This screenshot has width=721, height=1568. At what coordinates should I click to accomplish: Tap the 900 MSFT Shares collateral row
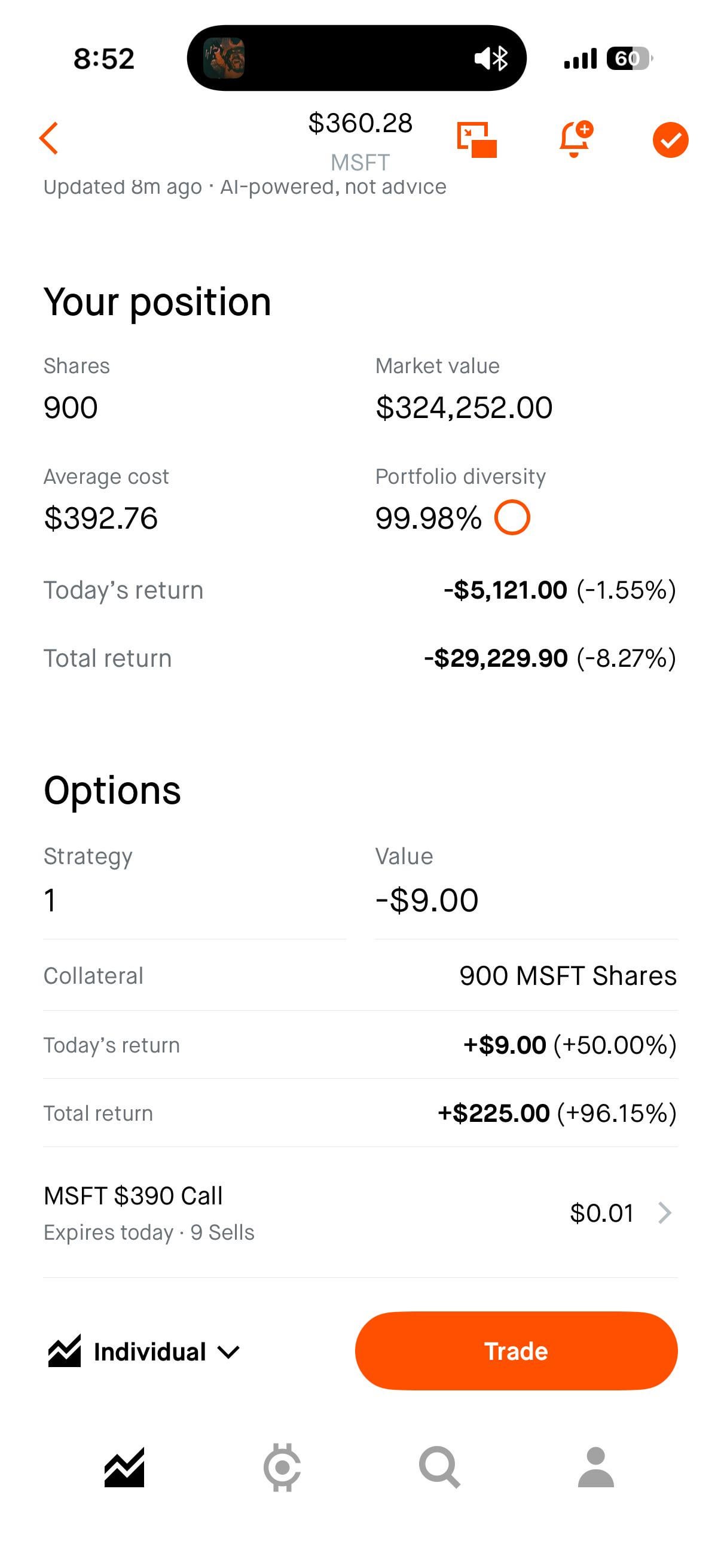click(360, 976)
